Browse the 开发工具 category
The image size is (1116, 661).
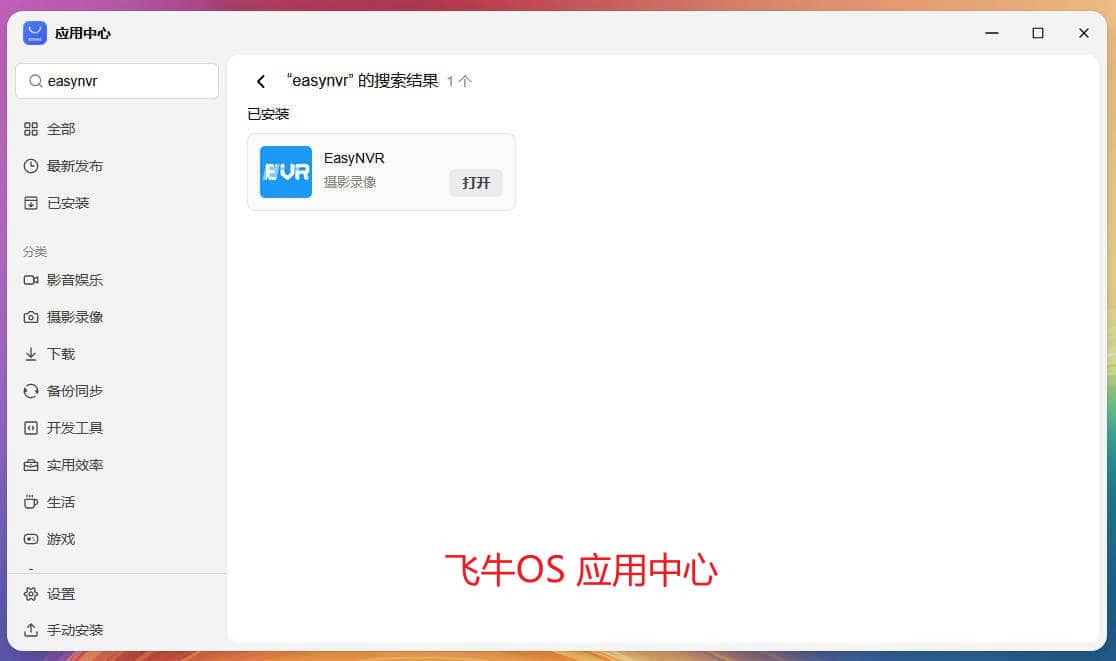[75, 428]
